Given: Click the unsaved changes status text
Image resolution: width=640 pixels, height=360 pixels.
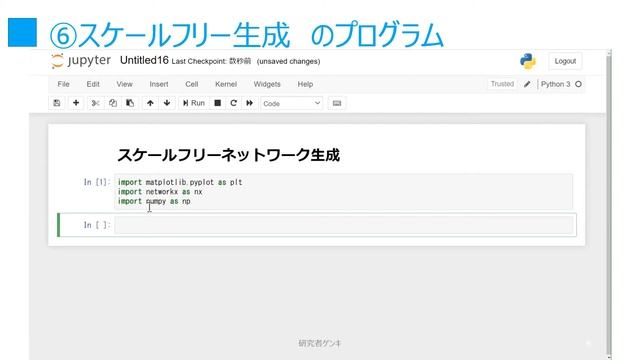Looking at the screenshot, I should 289,61.
